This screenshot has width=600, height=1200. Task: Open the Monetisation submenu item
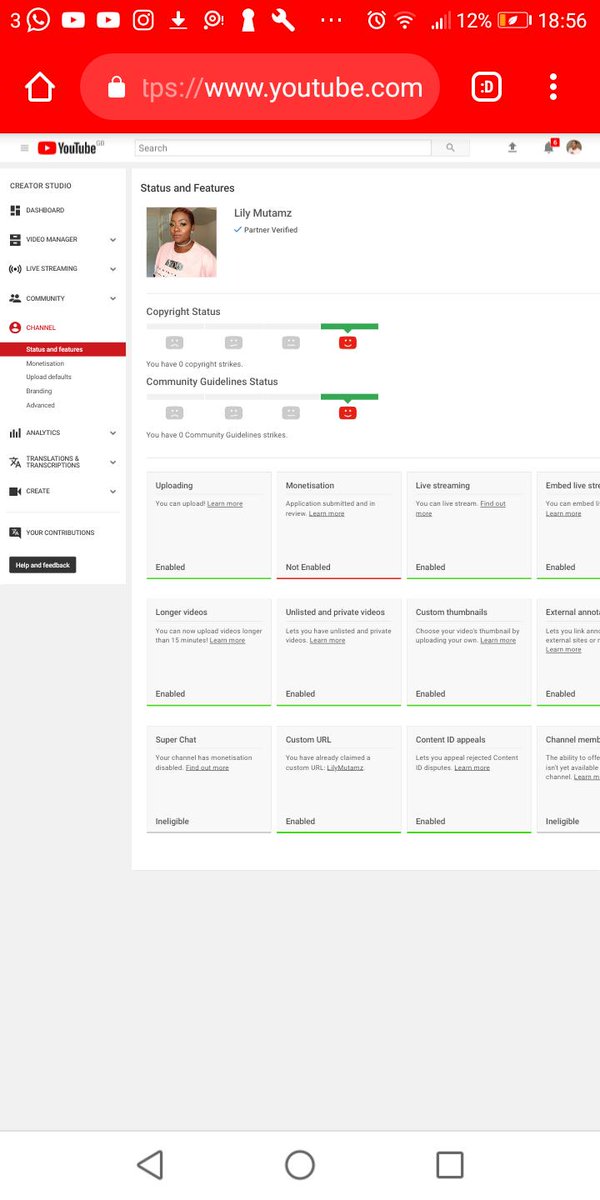point(45,364)
